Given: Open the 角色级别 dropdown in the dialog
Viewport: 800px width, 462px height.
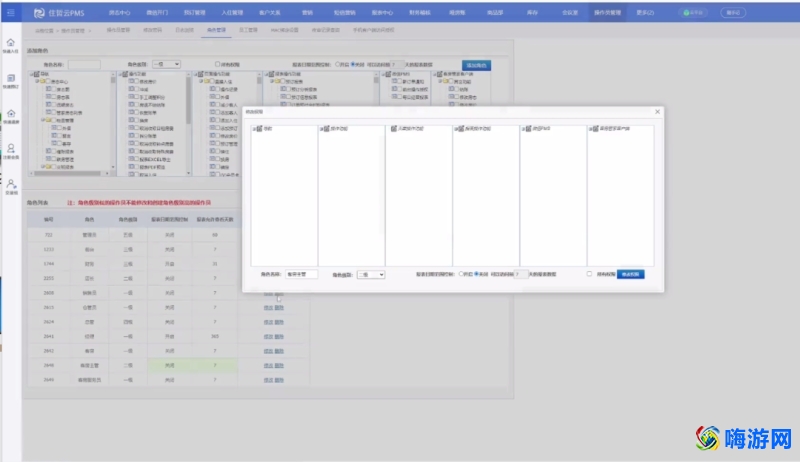Looking at the screenshot, I should point(371,274).
